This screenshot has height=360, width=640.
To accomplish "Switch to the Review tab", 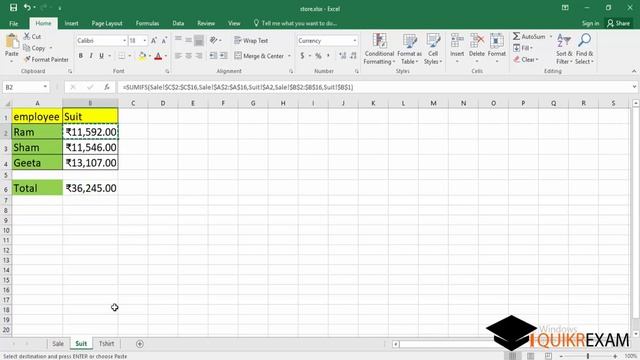I will [206, 23].
